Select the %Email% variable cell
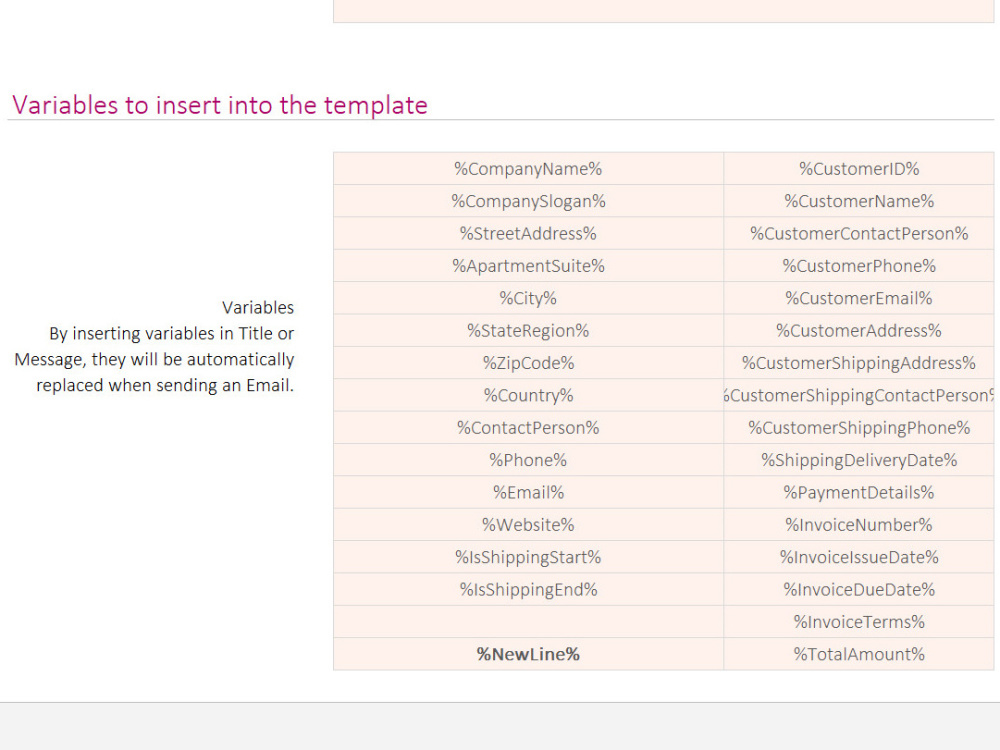The image size is (1000, 750). tap(528, 492)
